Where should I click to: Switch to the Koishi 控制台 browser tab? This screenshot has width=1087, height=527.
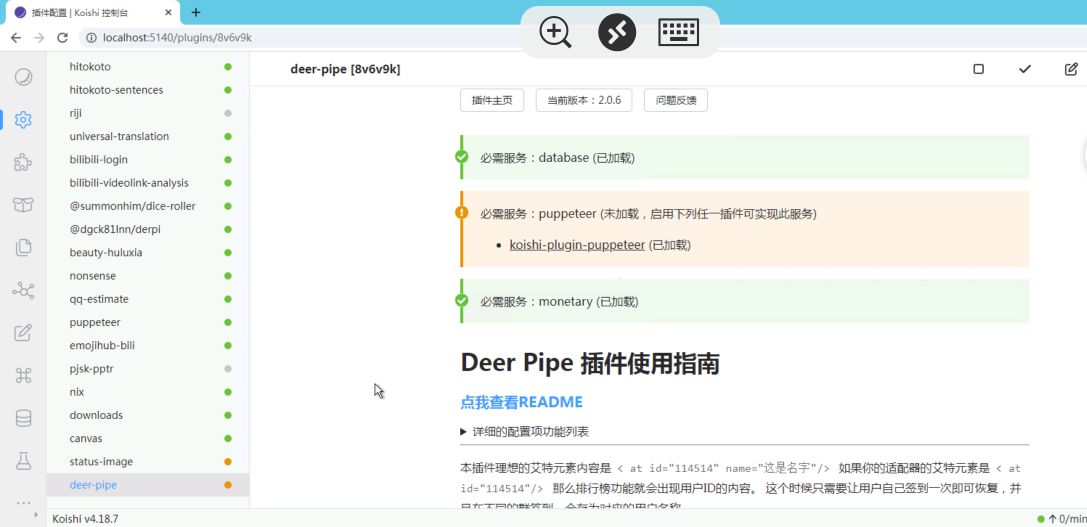point(95,12)
